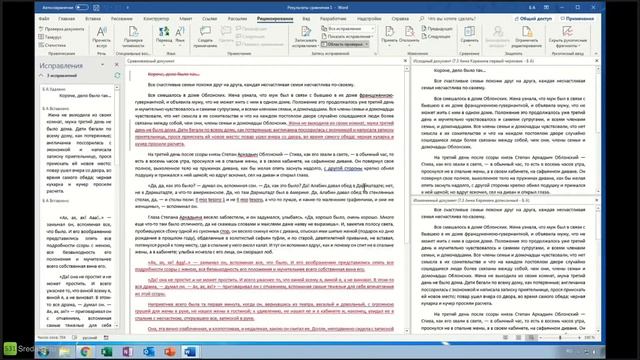Close the Измененный документ pane

(x=597, y=200)
